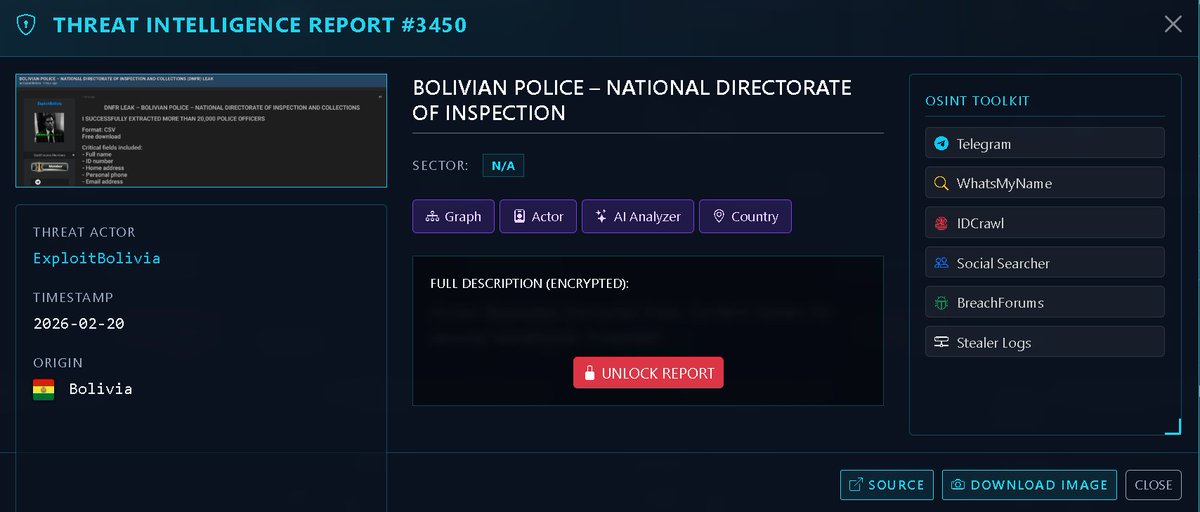Image resolution: width=1200 pixels, height=512 pixels.
Task: Open the ExploitBolivia threat actor link
Action: click(x=97, y=258)
